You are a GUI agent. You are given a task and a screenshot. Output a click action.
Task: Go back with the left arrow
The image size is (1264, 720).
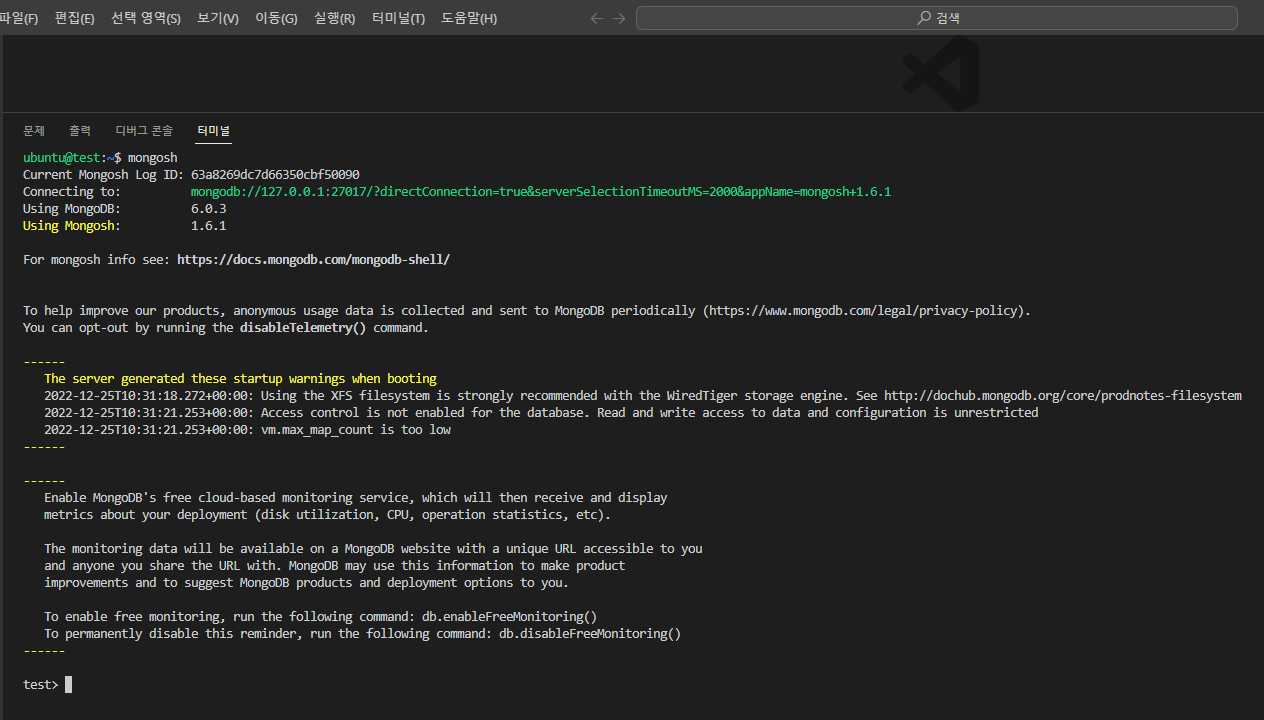pyautogui.click(x=597, y=18)
